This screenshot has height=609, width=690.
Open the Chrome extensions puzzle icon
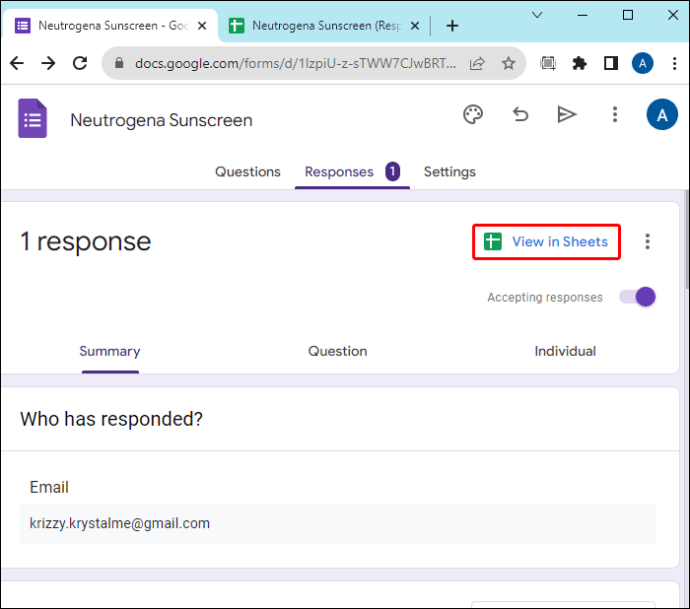click(579, 63)
